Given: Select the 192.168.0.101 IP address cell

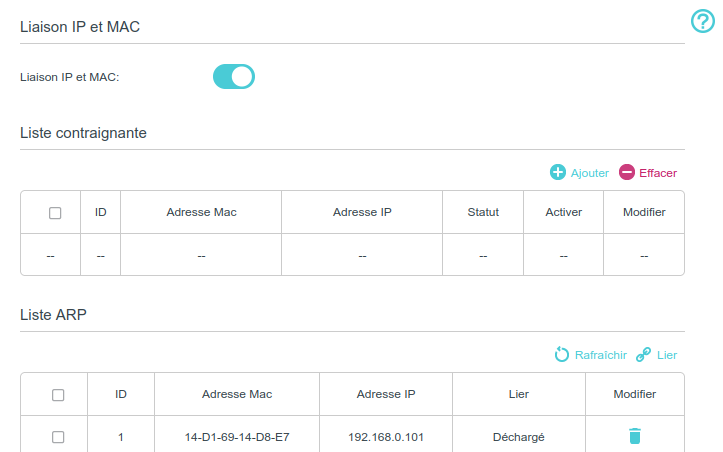Looking at the screenshot, I should pyautogui.click(x=386, y=437).
